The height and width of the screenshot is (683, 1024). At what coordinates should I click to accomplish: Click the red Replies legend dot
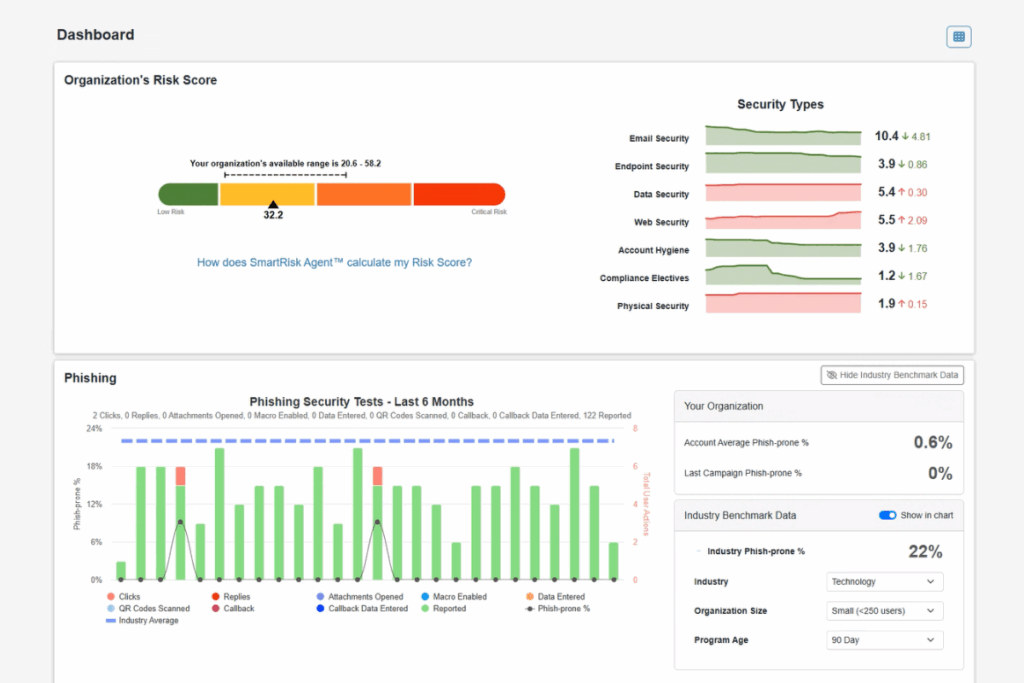pos(215,596)
